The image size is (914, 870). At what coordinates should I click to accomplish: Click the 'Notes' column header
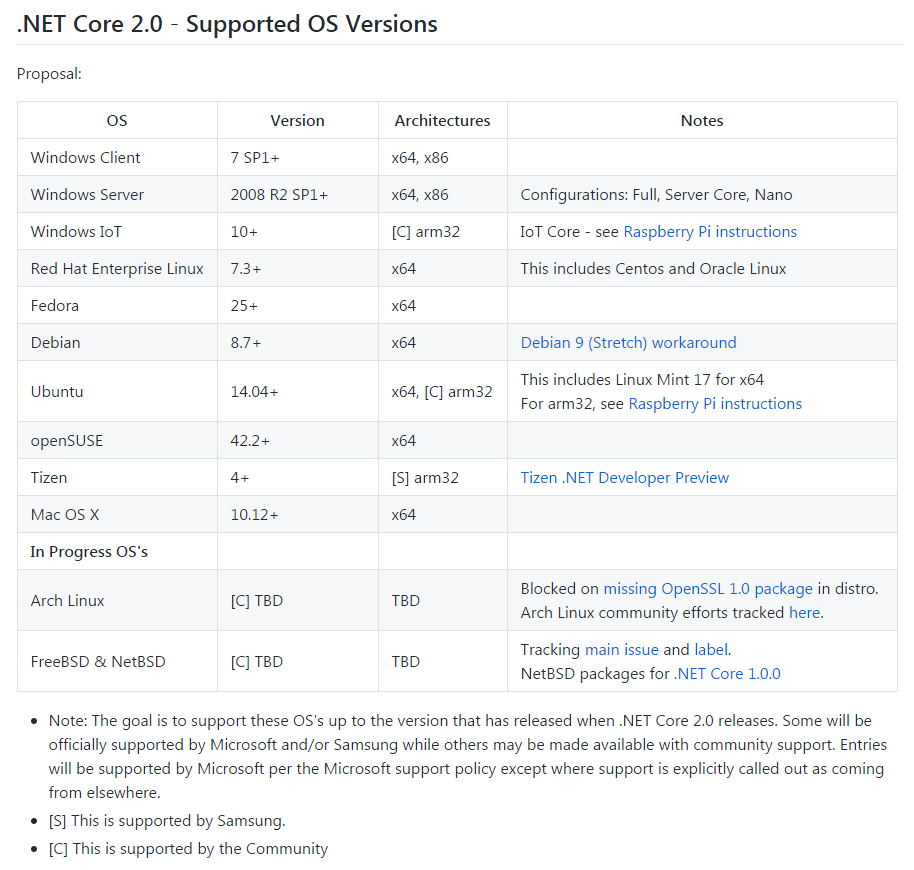point(702,121)
